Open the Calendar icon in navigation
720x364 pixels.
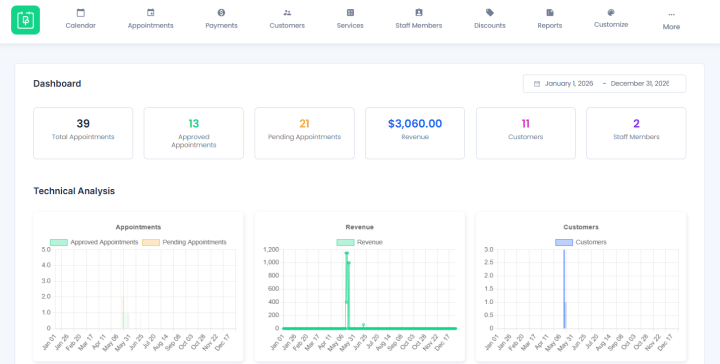[81, 13]
